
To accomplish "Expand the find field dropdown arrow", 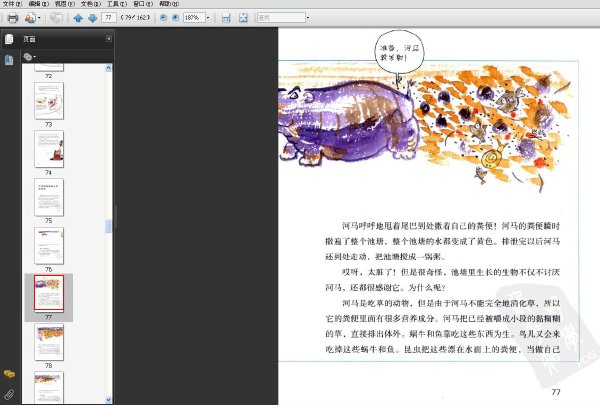I will 308,18.
